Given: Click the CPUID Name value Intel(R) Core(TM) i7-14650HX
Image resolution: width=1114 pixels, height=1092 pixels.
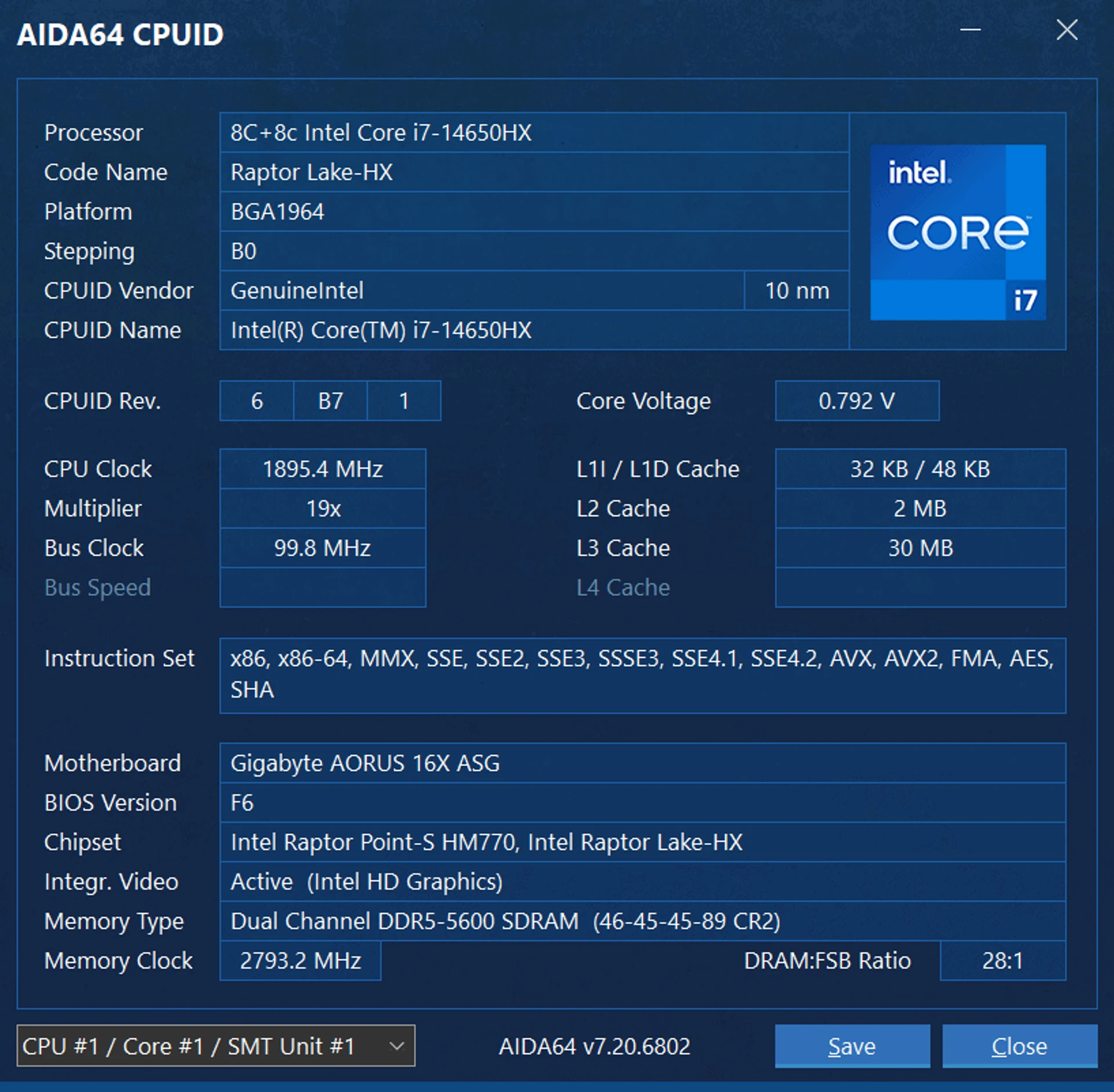Looking at the screenshot, I should click(x=534, y=330).
